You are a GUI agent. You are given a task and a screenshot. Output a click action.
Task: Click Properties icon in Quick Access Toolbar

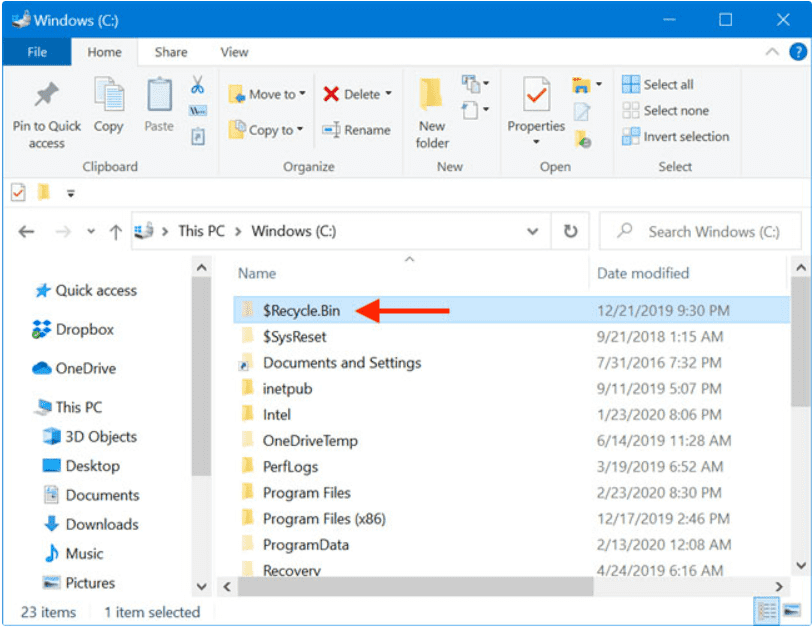tap(18, 193)
